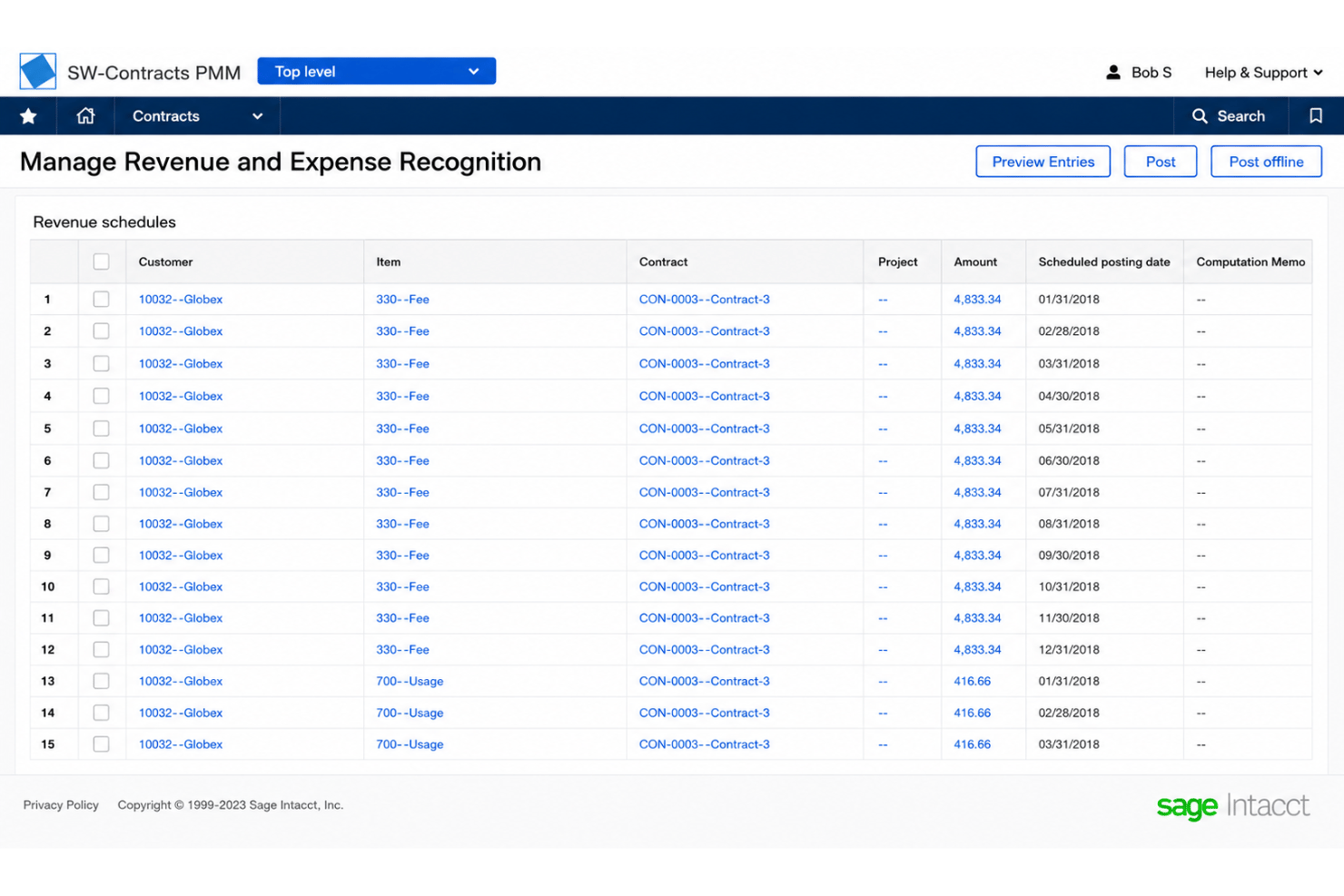Open customer 10032--Globex in row 1
1344x896 pixels.
pos(181,300)
